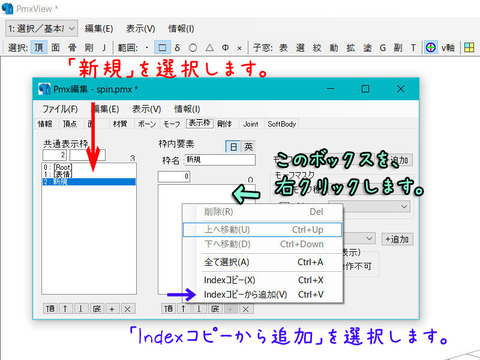Open 表示(V) menu in PmxView

pos(140,29)
